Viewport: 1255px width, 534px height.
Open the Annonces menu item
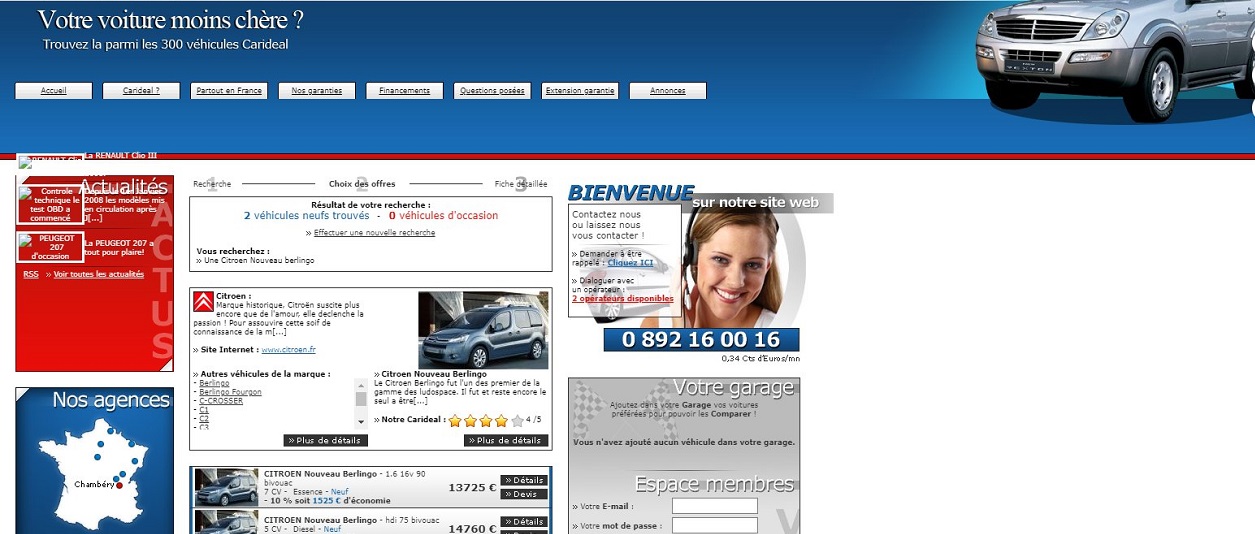[x=668, y=91]
